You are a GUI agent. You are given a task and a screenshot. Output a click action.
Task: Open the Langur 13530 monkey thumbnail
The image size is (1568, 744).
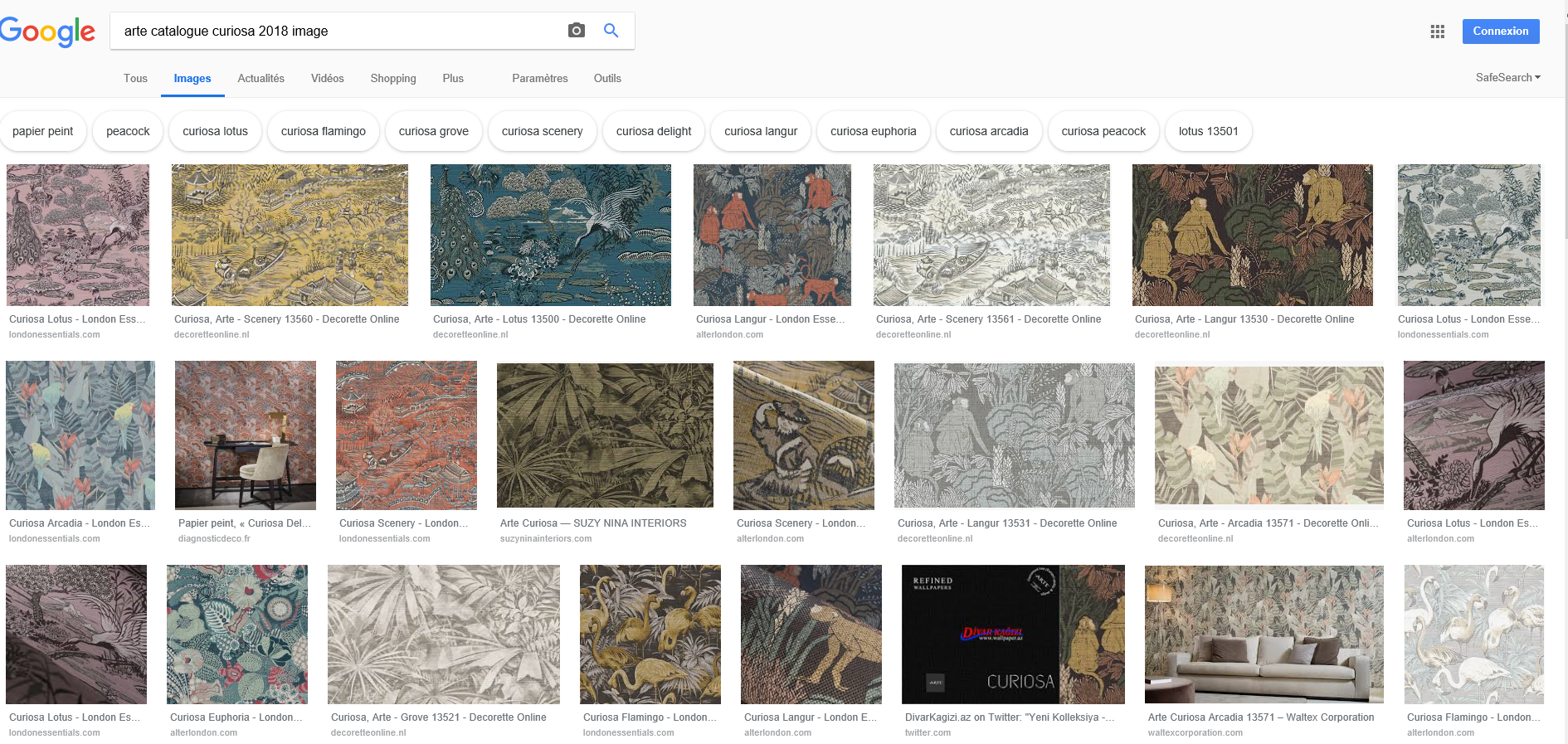[1253, 235]
